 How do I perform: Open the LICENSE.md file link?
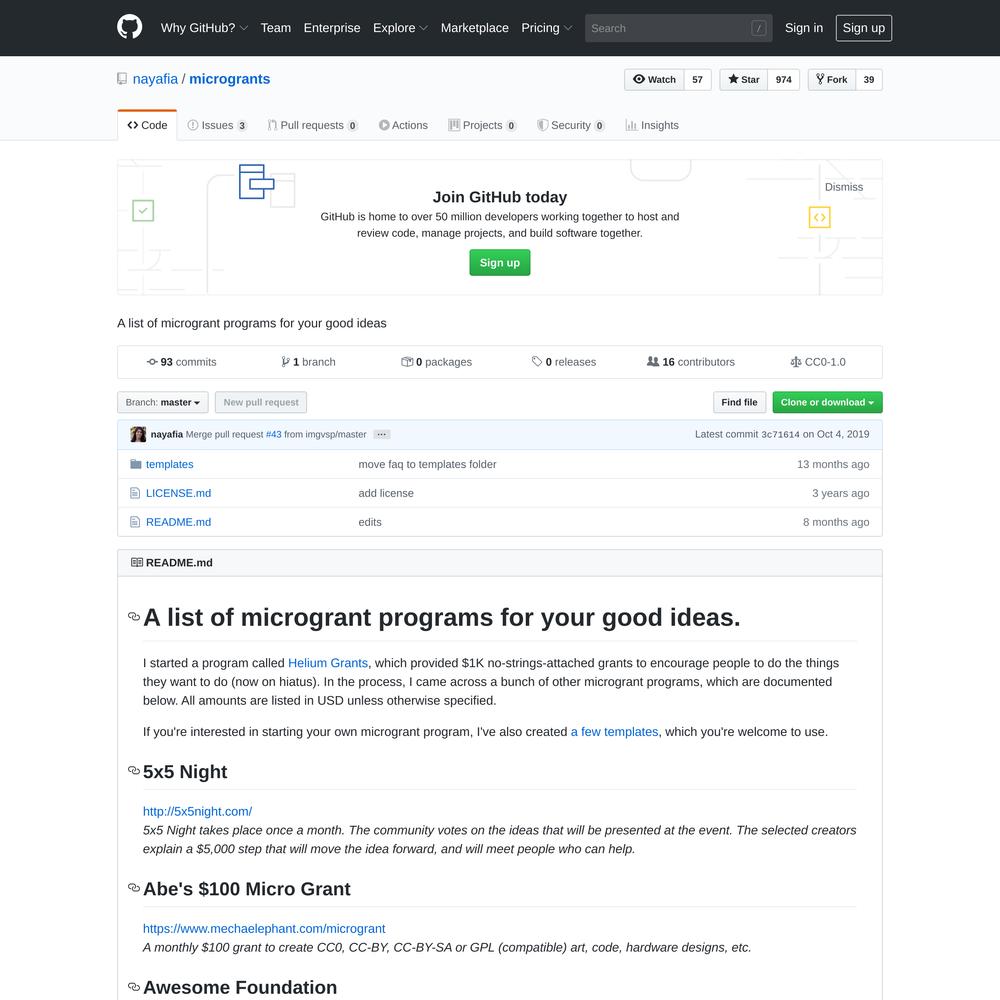tap(179, 493)
